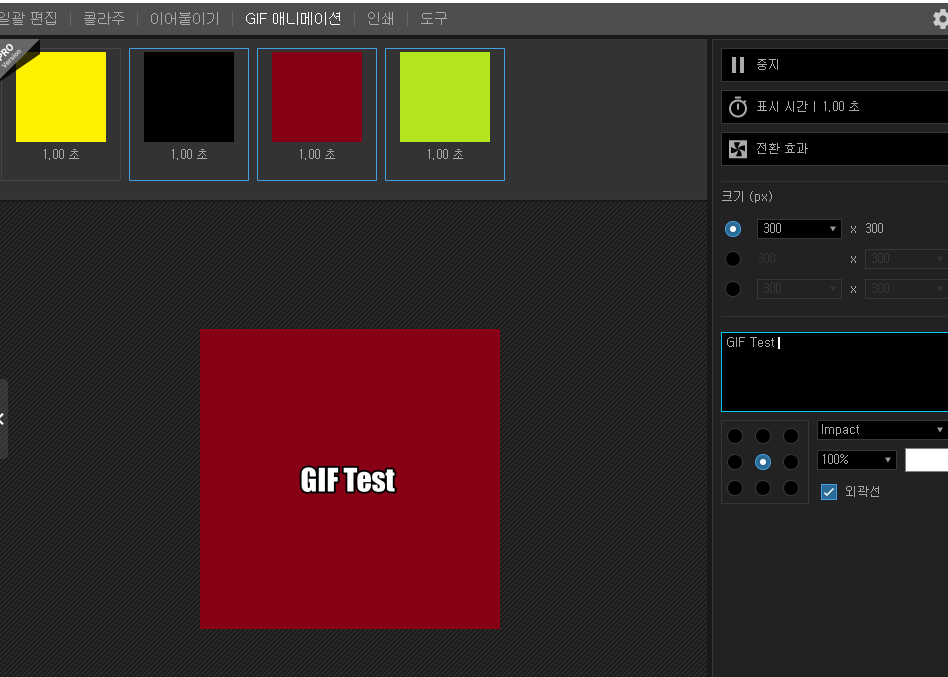Select the black frame thumbnail
The width and height of the screenshot is (948, 677).
coord(189,97)
